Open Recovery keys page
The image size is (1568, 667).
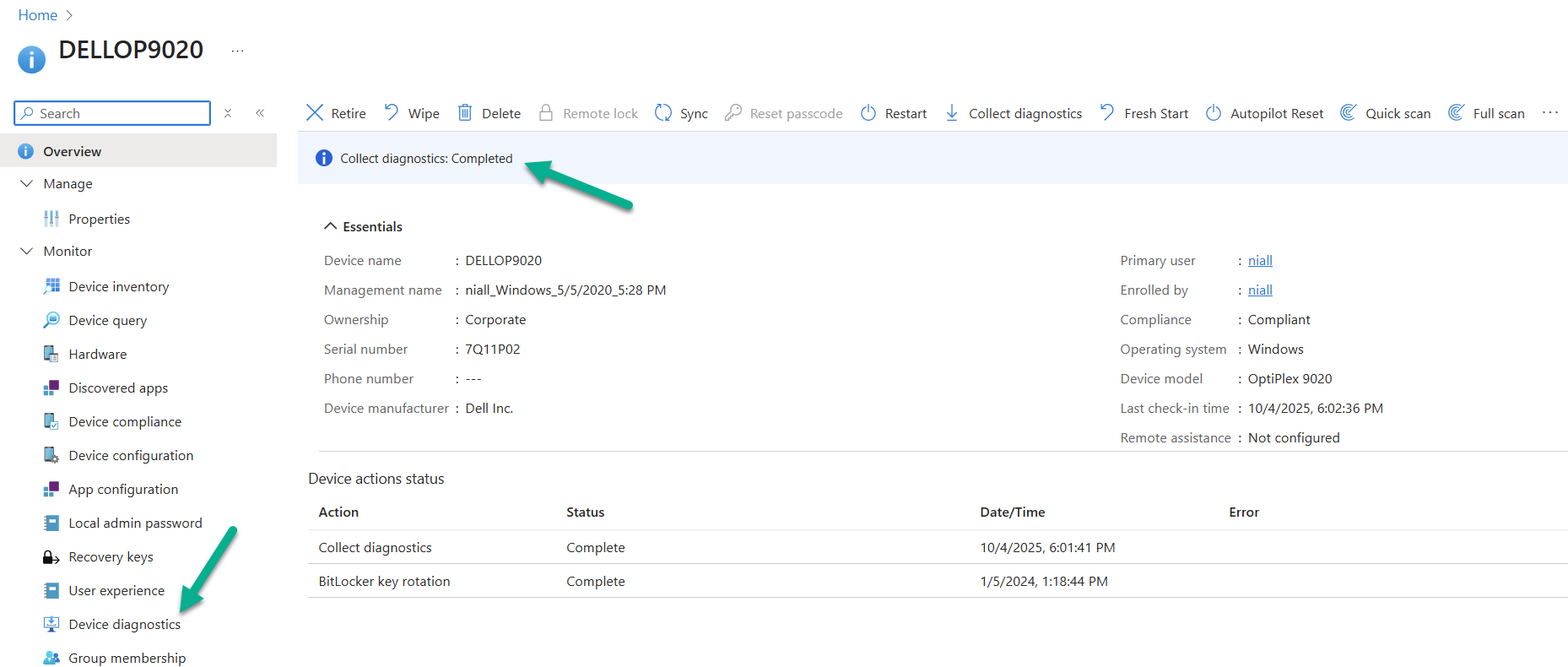[x=111, y=557]
